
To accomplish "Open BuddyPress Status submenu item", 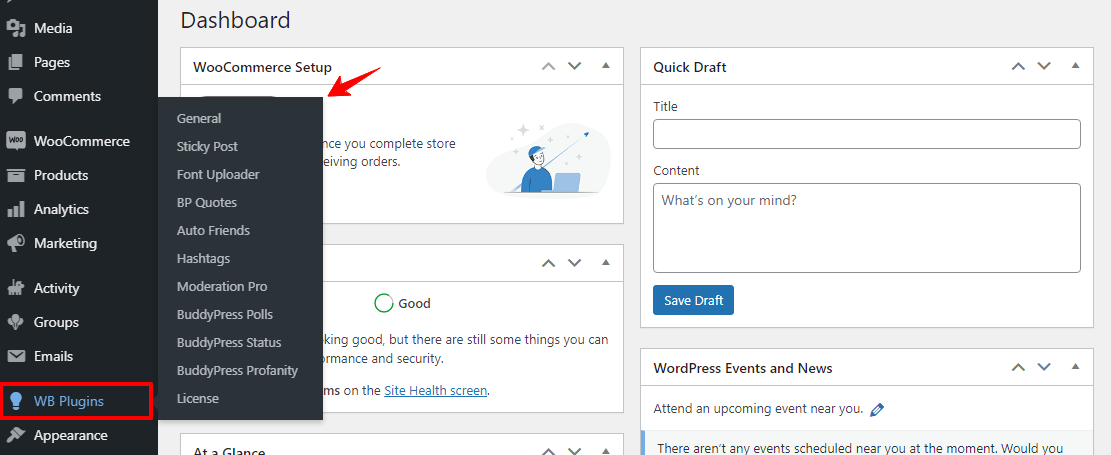I will click(x=230, y=342).
